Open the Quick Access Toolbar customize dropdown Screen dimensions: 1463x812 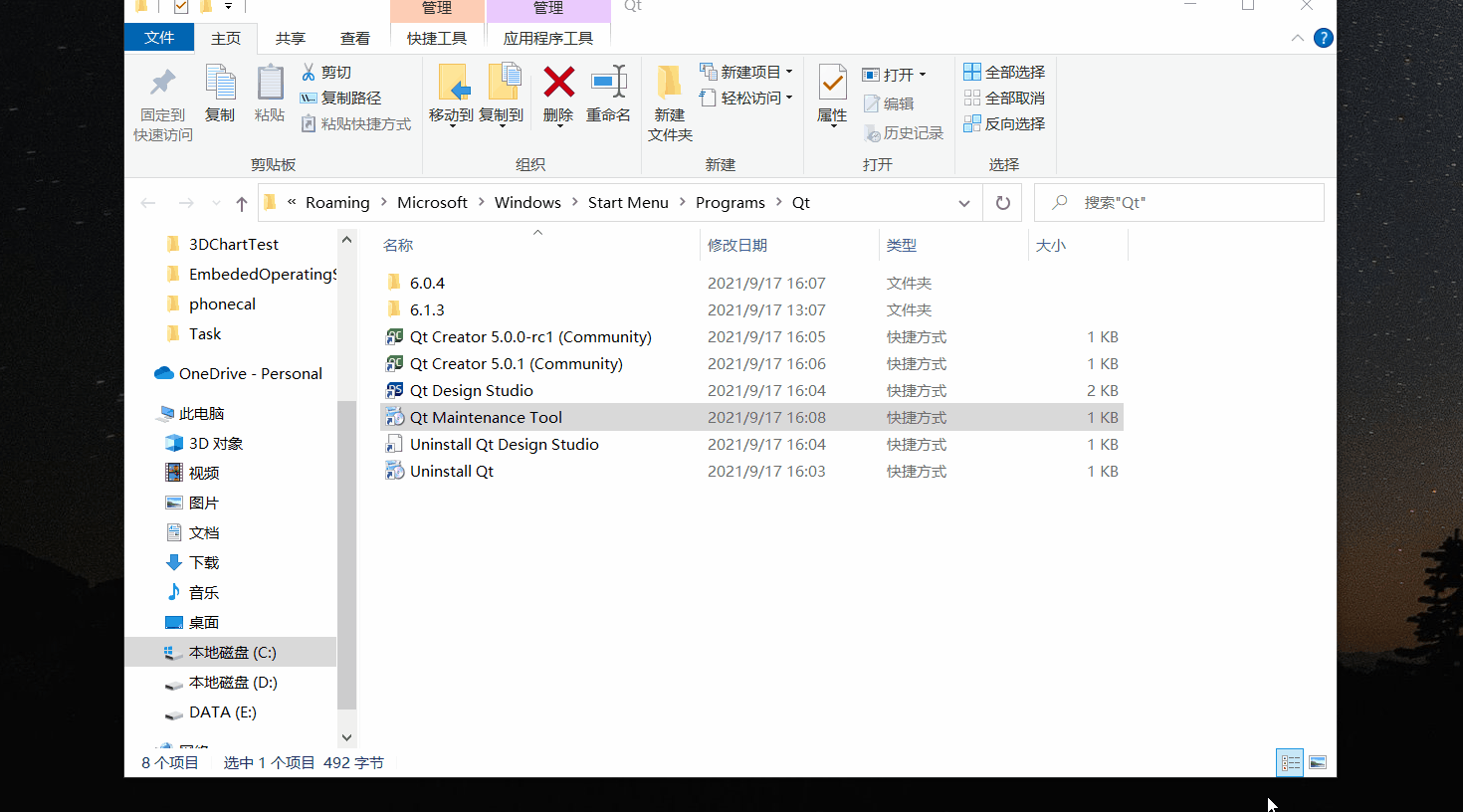coord(228,6)
